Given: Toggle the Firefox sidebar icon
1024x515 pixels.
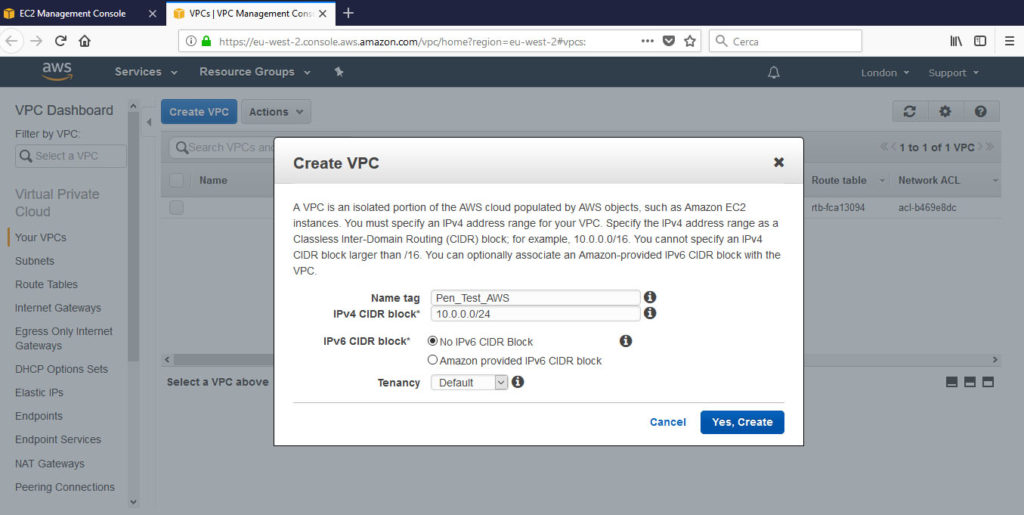Looking at the screenshot, I should (x=980, y=41).
